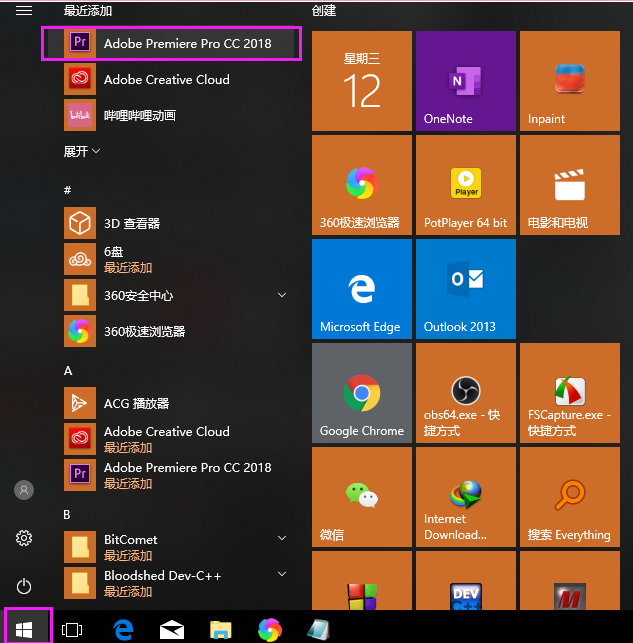Open the 搜索 Everything tile
633x643 pixels.
[x=570, y=497]
